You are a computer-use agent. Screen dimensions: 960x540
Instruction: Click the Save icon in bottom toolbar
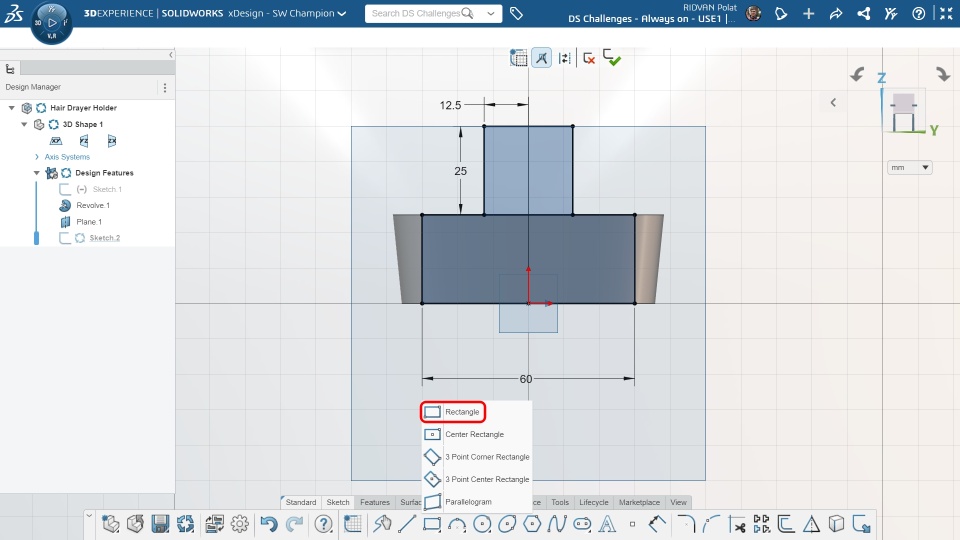pyautogui.click(x=160, y=524)
